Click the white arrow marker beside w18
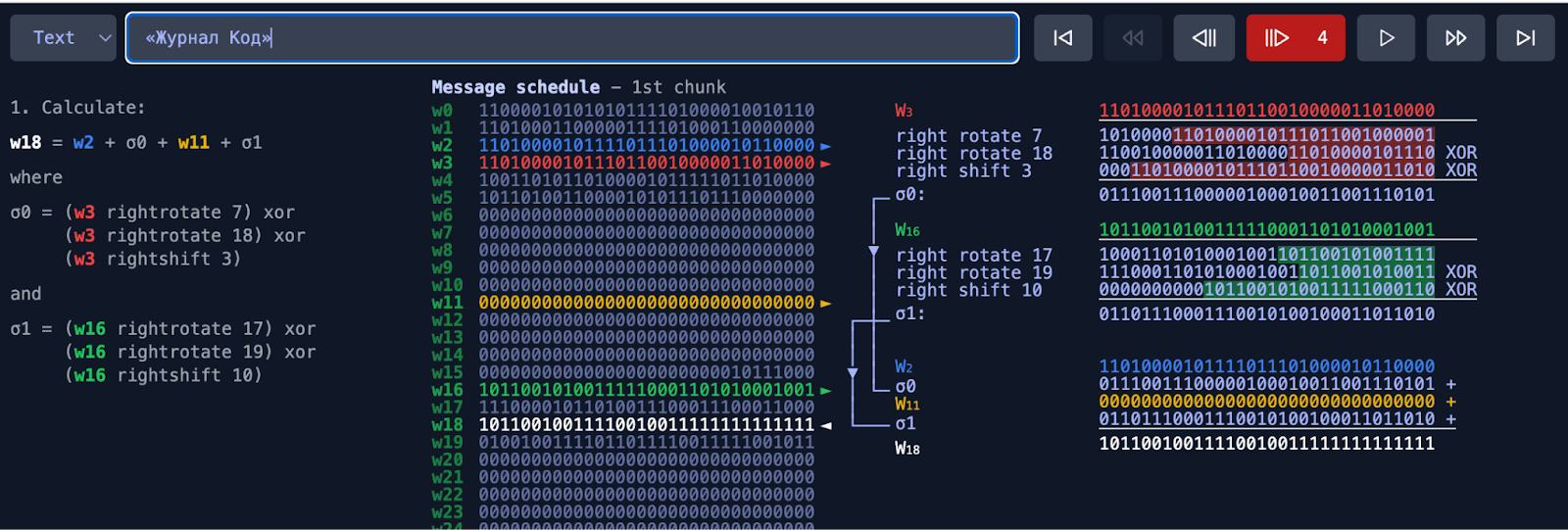The width and height of the screenshot is (1568, 530). pos(826,425)
